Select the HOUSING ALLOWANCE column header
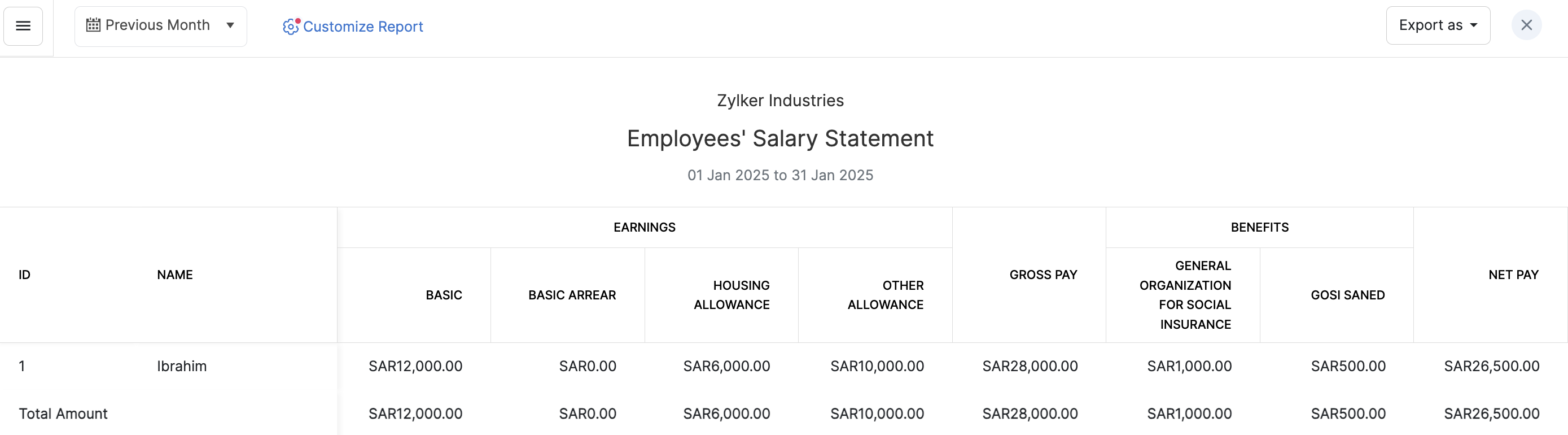This screenshot has height=435, width=1568. (732, 295)
